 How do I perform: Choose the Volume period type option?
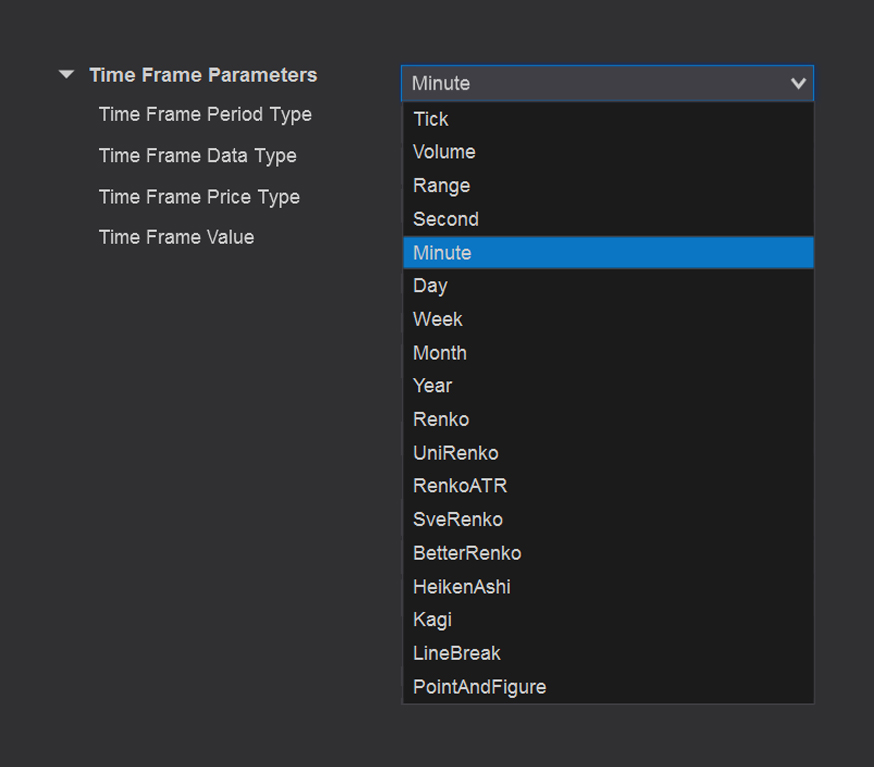tap(444, 152)
